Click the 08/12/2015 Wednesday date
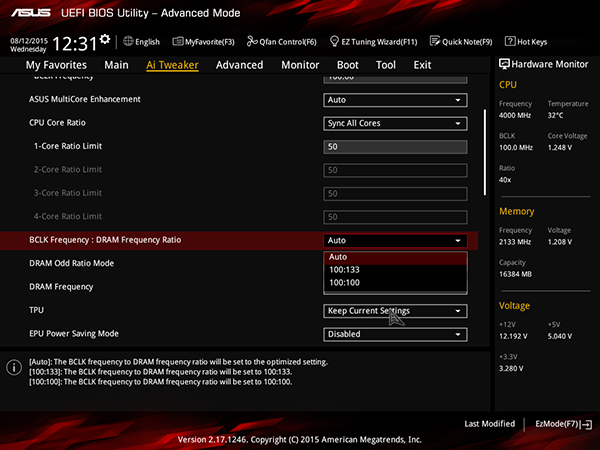Image resolution: width=600 pixels, height=450 pixels. click(29, 45)
